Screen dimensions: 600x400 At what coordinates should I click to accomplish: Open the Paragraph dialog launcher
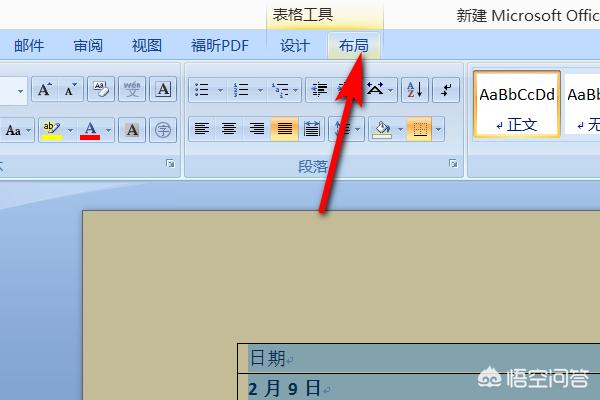point(453,164)
